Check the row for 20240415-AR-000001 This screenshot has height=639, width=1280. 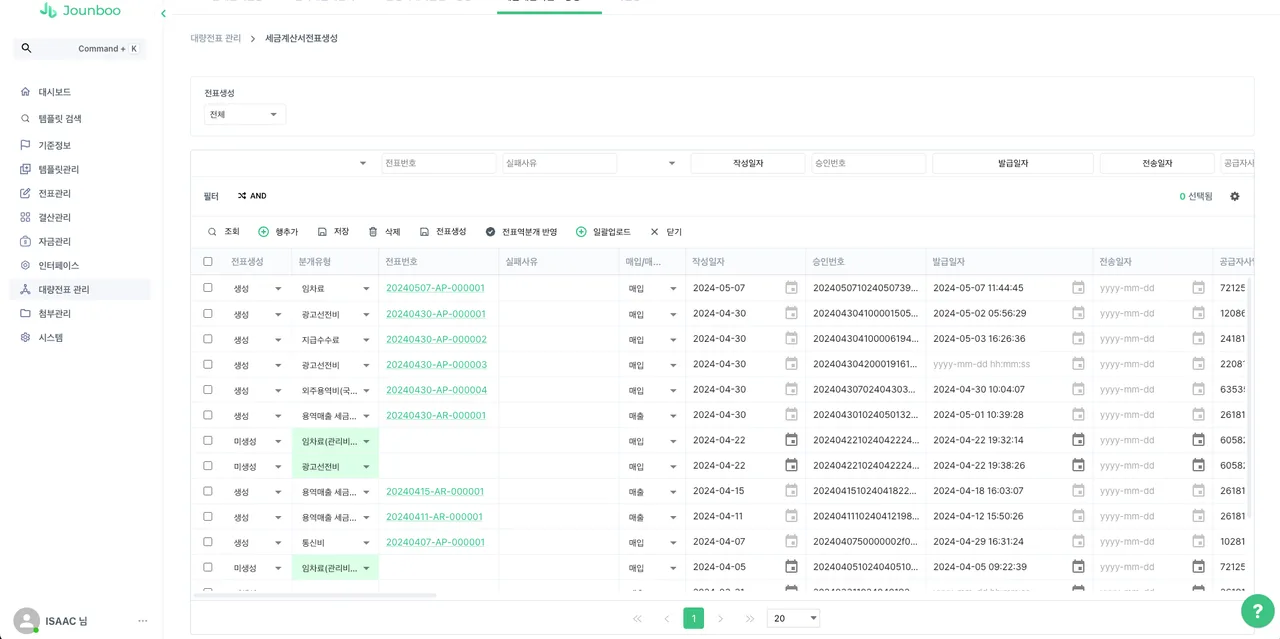pyautogui.click(x=208, y=491)
